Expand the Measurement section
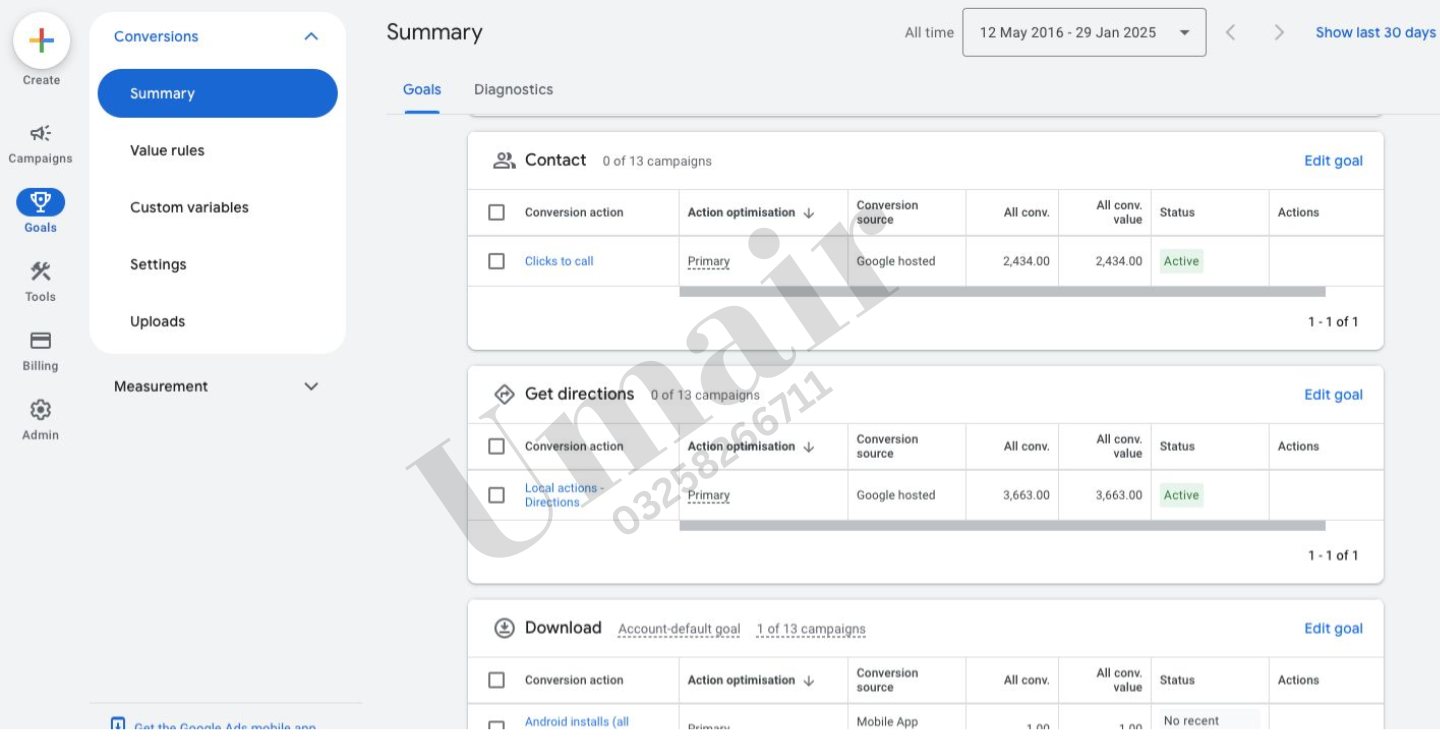 311,386
